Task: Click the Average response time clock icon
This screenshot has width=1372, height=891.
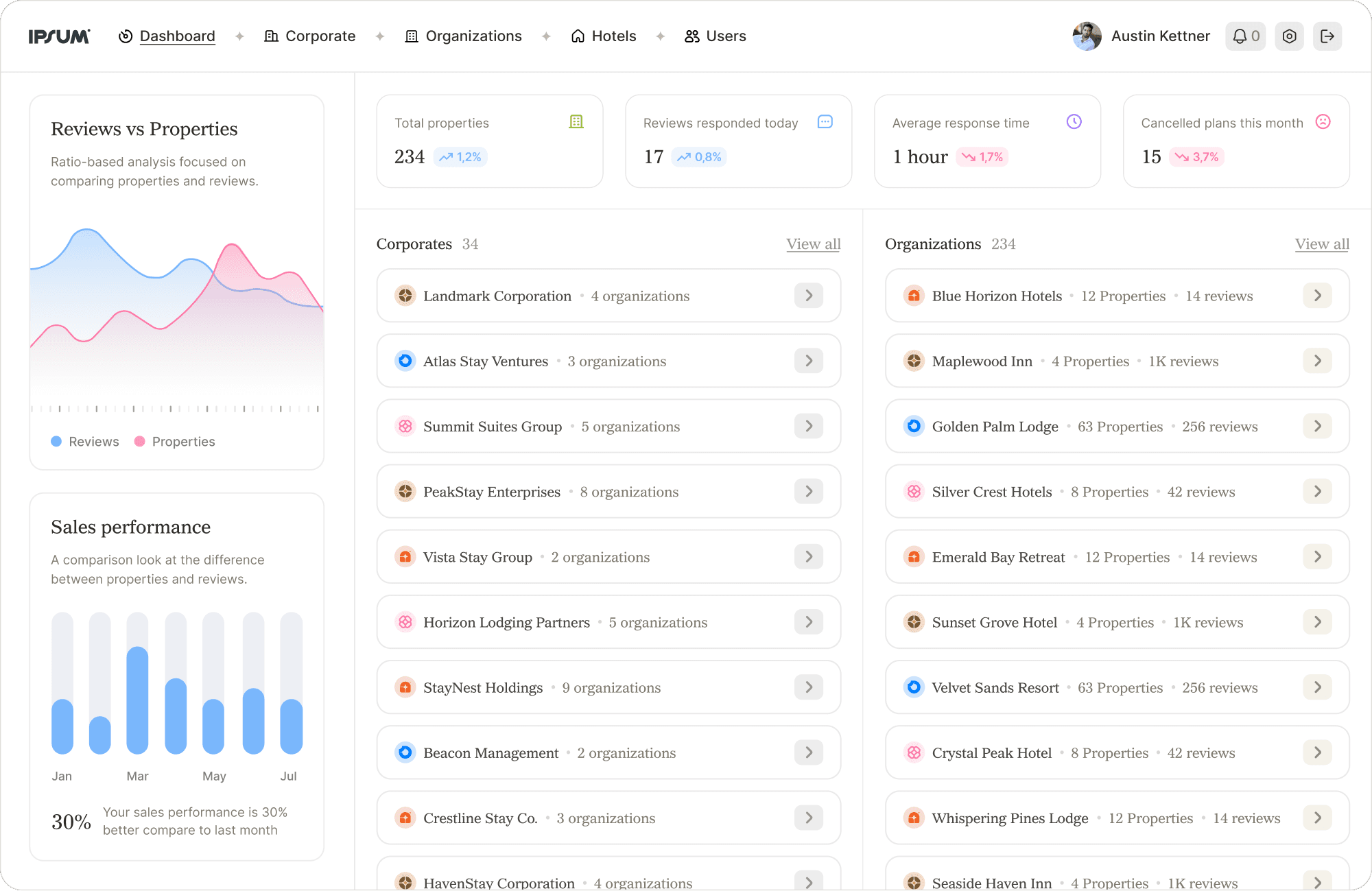Action: click(1074, 122)
